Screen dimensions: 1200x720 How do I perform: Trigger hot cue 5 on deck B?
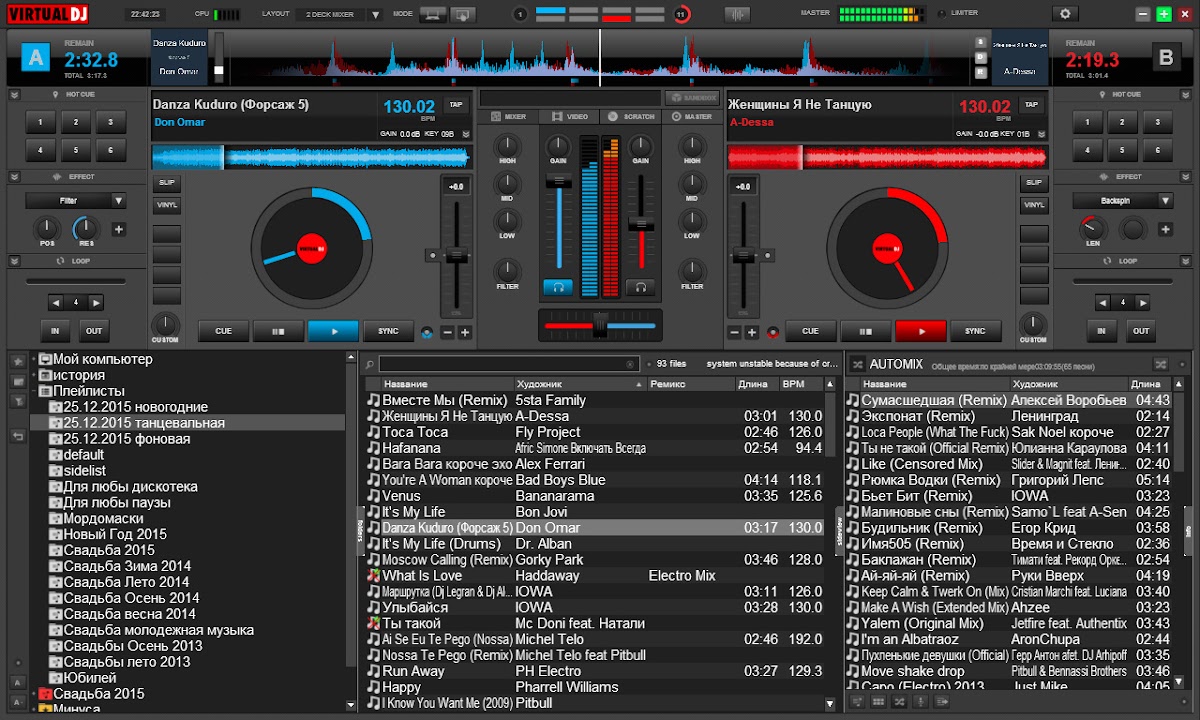tap(1123, 151)
